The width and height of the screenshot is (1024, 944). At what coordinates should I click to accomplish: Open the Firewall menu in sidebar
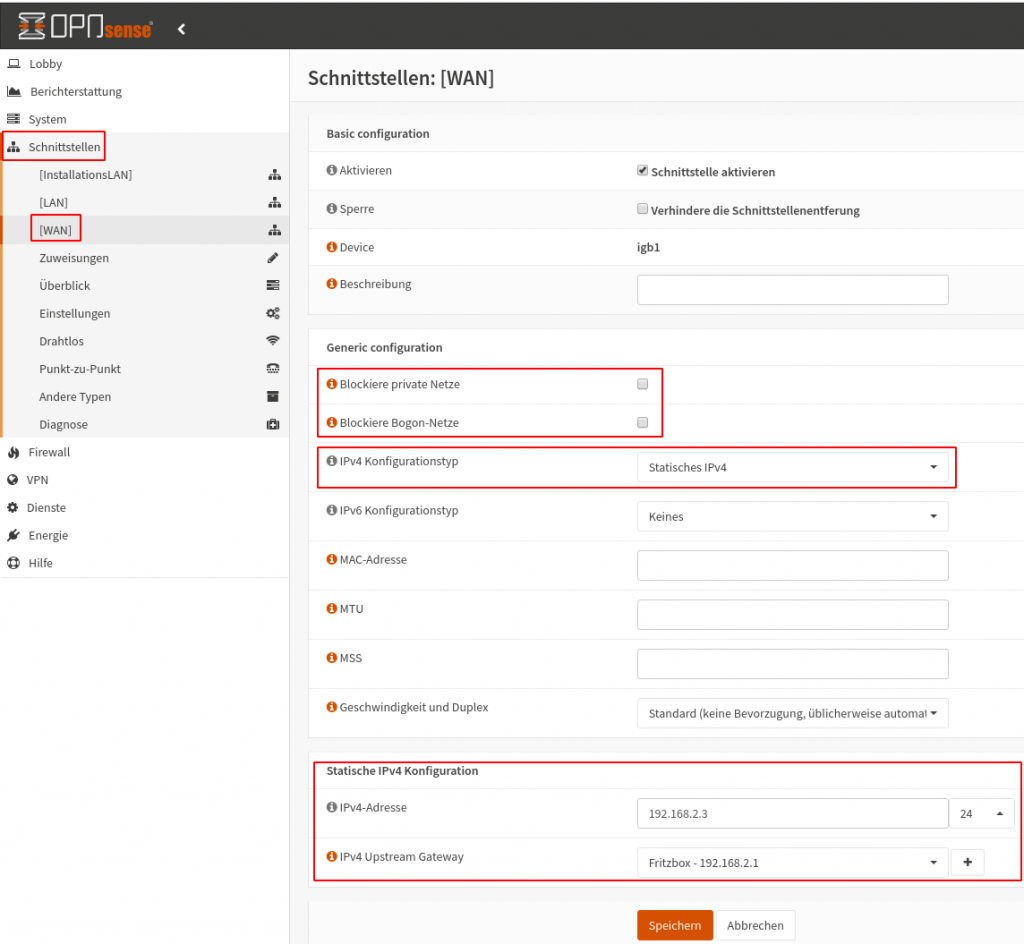pyautogui.click(x=49, y=452)
